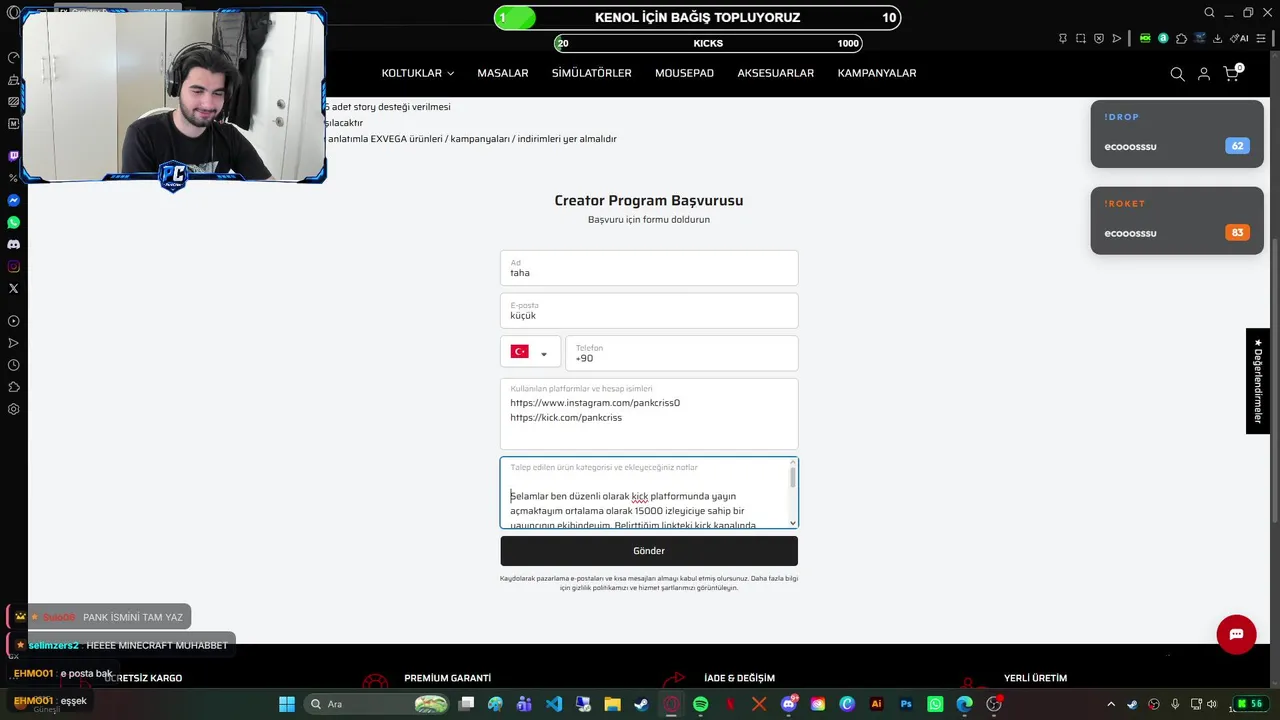Click the "HEEEE MINECRAFT MUHABBET" chat message
Screen dimensions: 1280x720
157,645
